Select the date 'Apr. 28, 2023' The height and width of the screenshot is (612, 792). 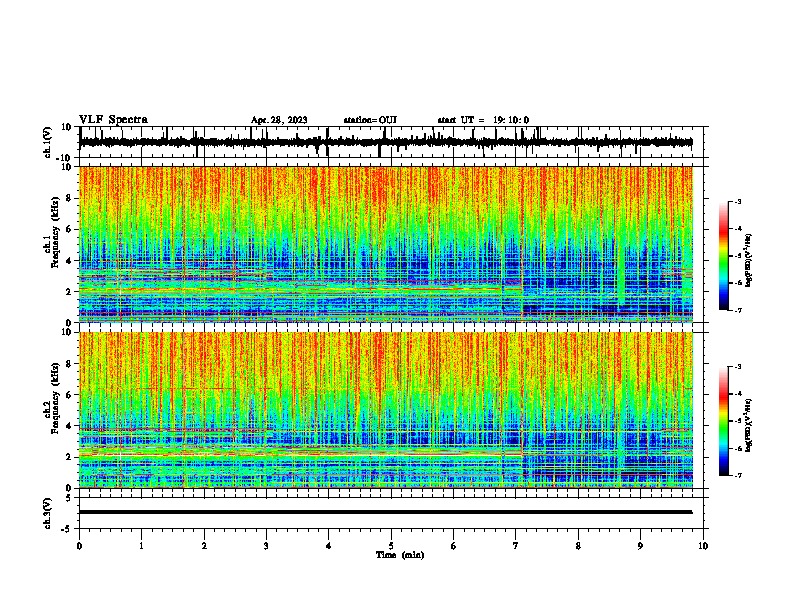(x=279, y=120)
